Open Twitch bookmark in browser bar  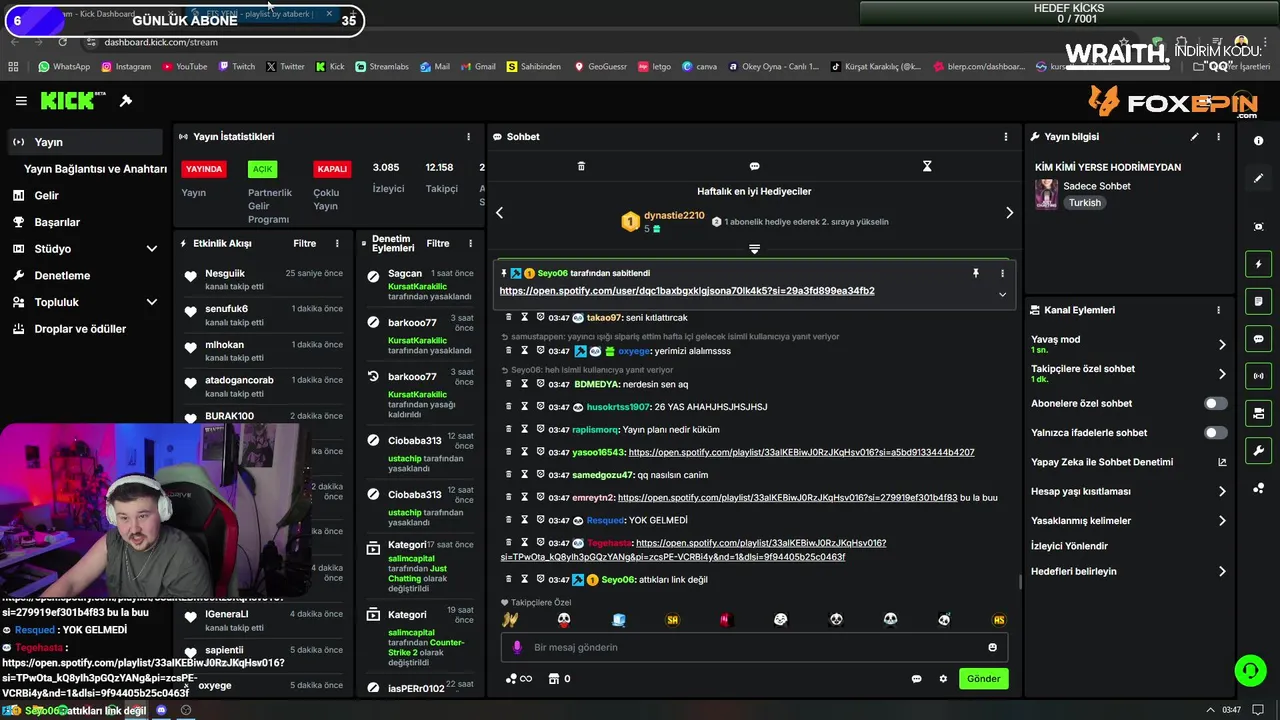click(237, 67)
